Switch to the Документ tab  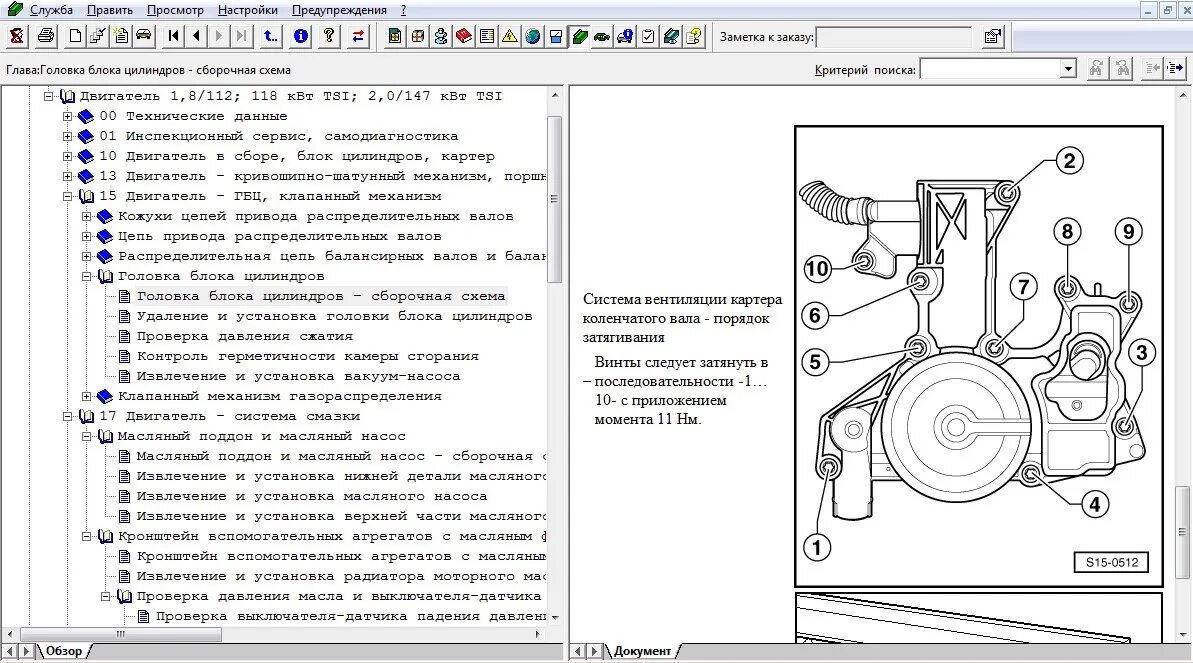[643, 651]
